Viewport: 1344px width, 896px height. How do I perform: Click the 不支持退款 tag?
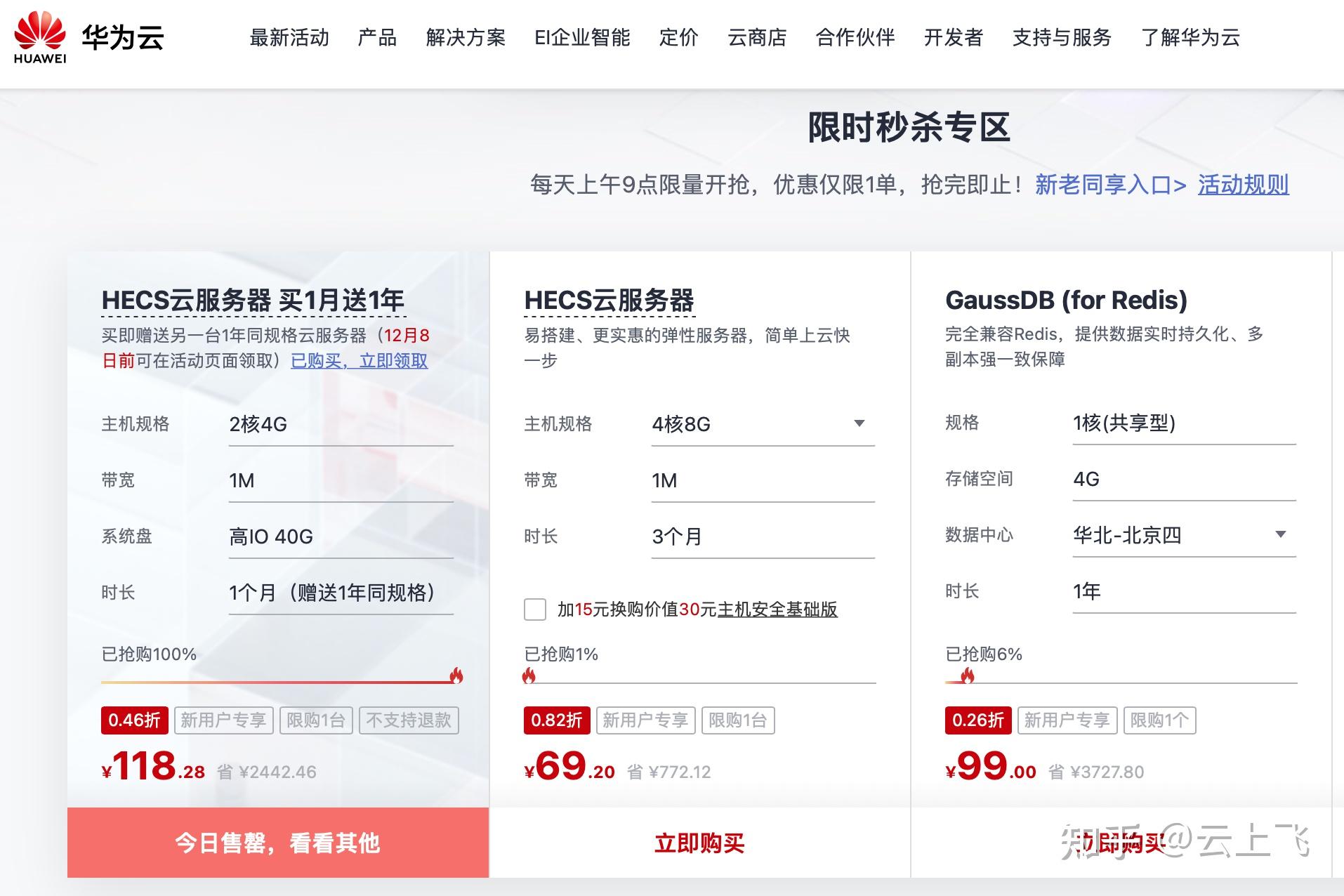(x=409, y=720)
